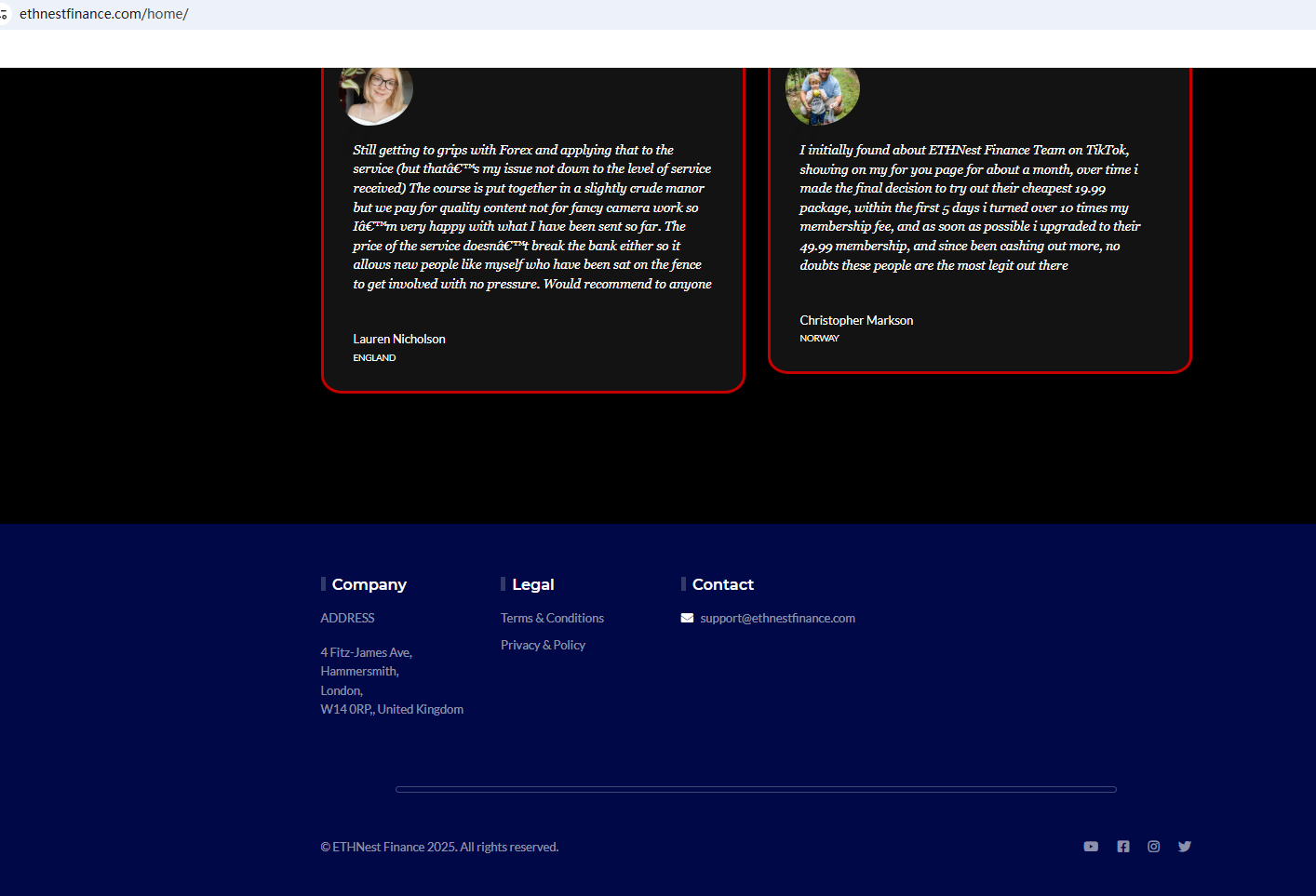Image resolution: width=1316 pixels, height=896 pixels.
Task: Select the Contact footer heading
Action: pyautogui.click(x=722, y=584)
